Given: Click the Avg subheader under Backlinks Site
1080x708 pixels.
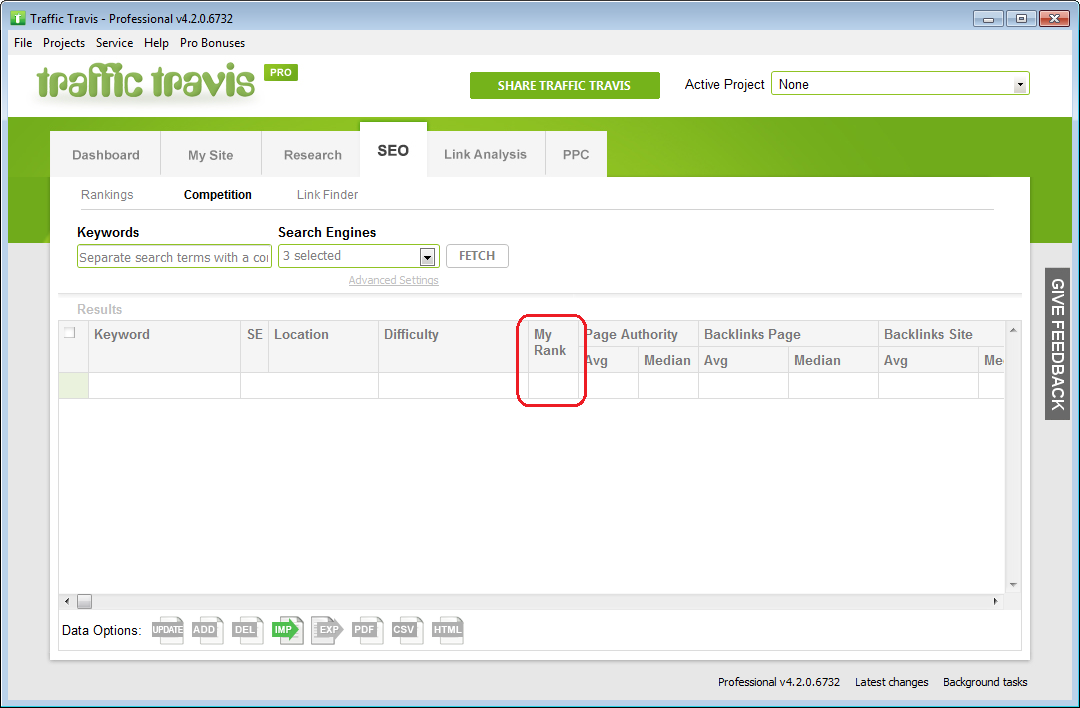Looking at the screenshot, I should (x=928, y=360).
